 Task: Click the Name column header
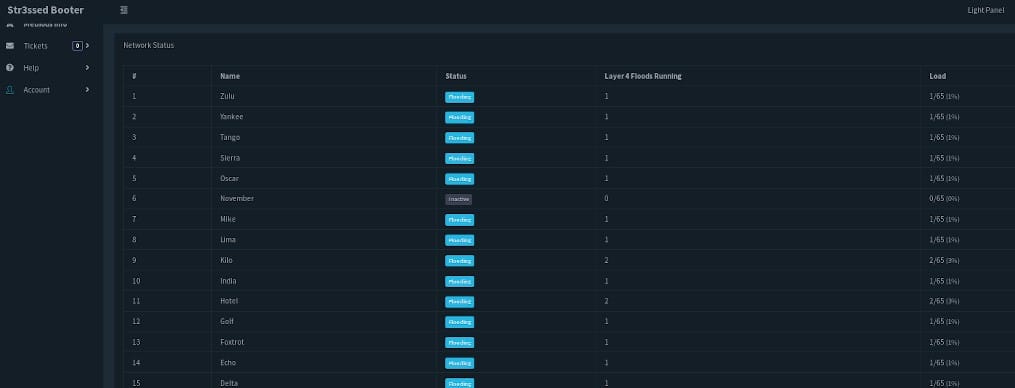[x=230, y=76]
